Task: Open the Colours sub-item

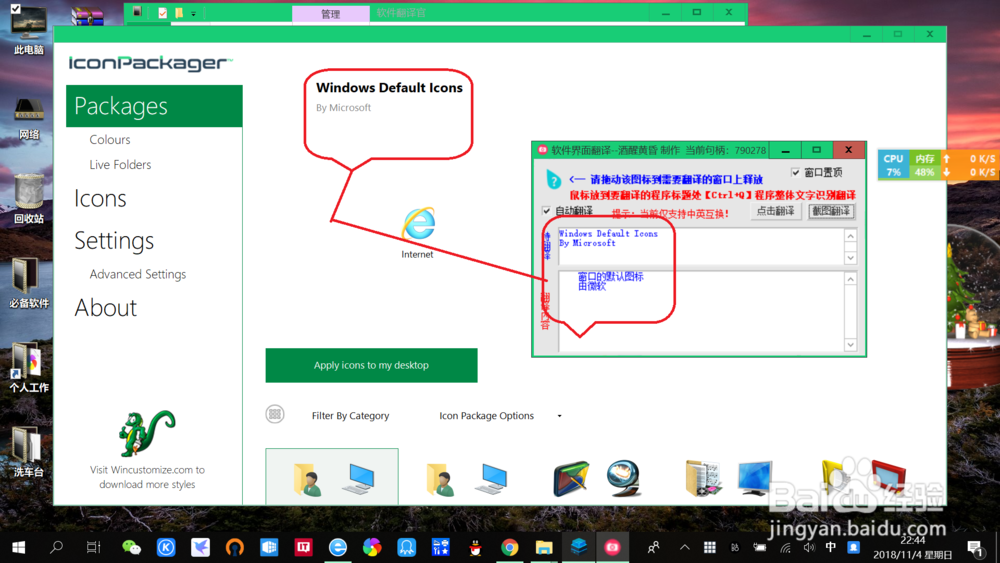Action: tap(110, 140)
